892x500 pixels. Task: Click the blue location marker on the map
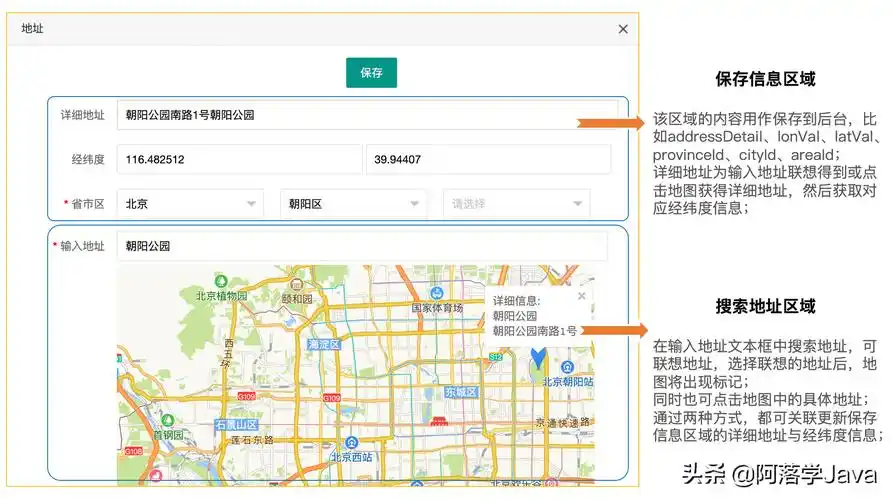538,356
